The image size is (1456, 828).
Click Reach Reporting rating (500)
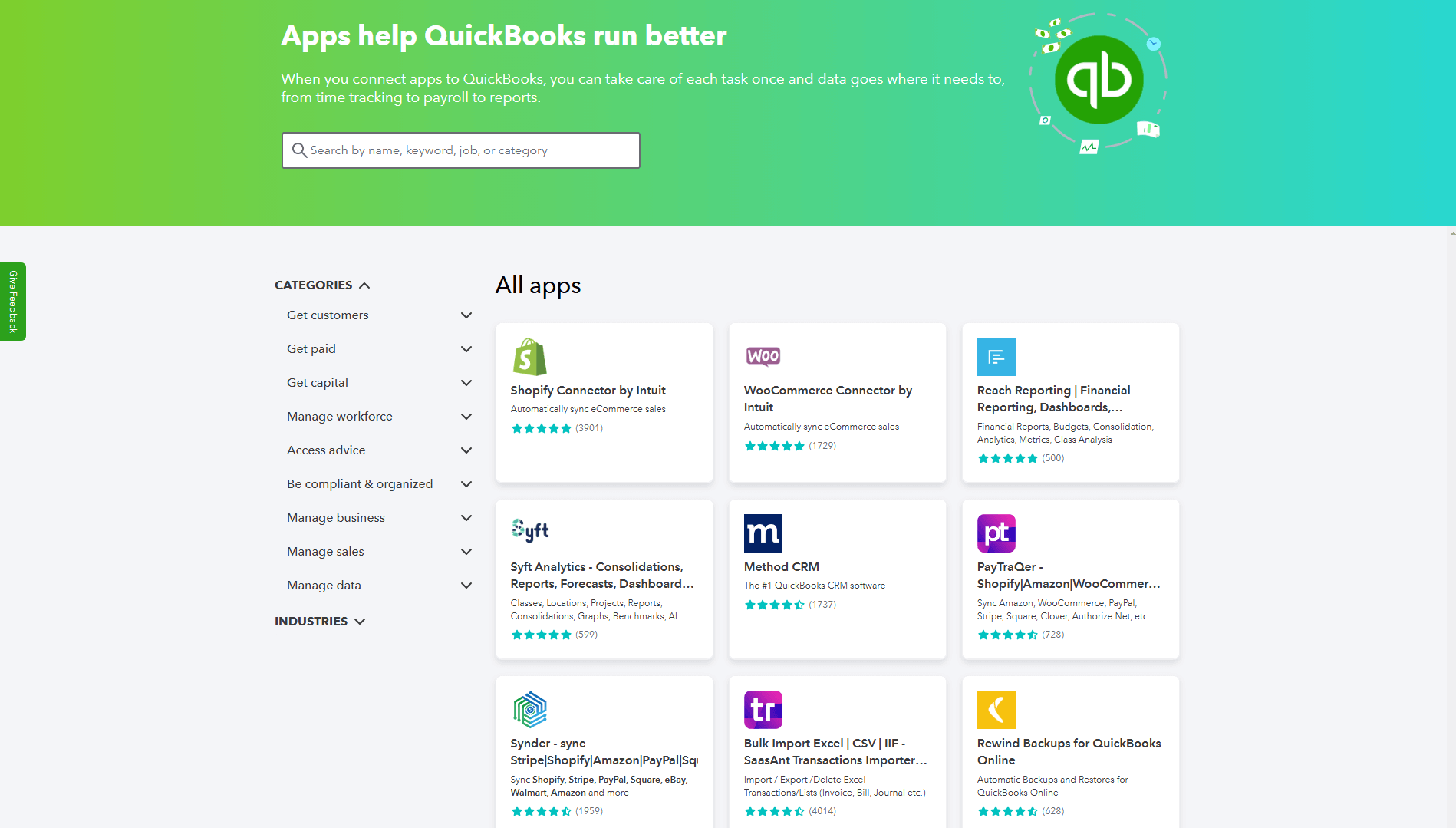pyautogui.click(x=1020, y=458)
